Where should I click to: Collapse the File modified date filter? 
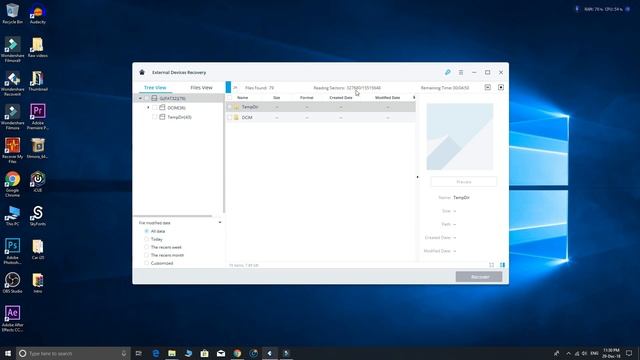pyautogui.click(x=220, y=222)
